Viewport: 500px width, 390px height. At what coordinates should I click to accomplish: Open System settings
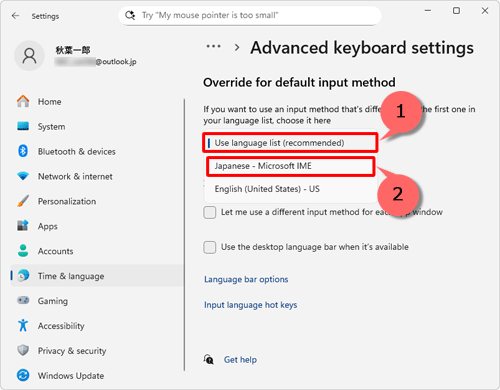pyautogui.click(x=97, y=126)
